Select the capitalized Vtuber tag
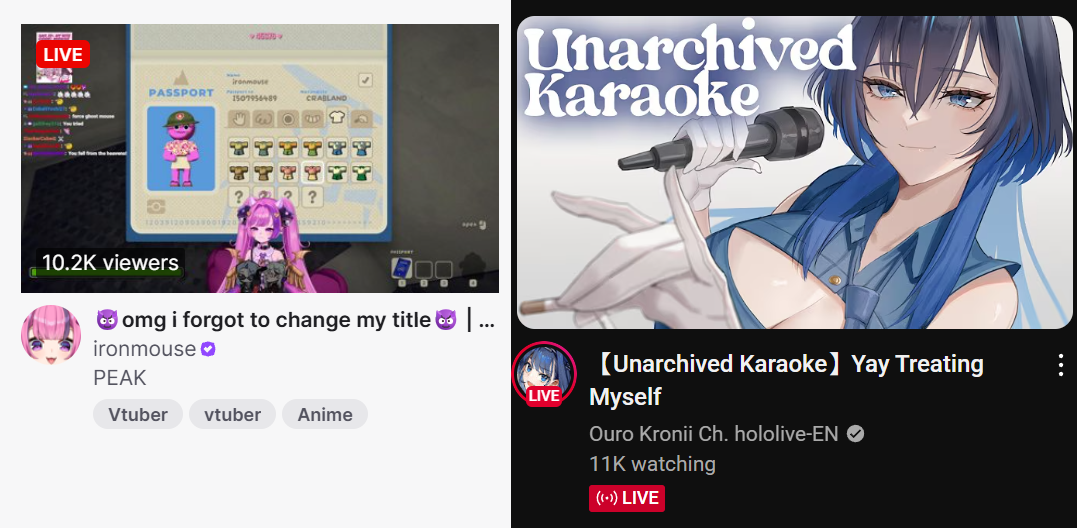Screen dimensions: 1077x528 click(x=138, y=415)
